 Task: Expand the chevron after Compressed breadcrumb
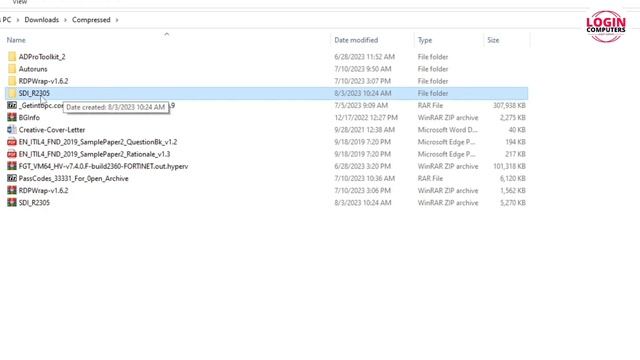pyautogui.click(x=117, y=20)
